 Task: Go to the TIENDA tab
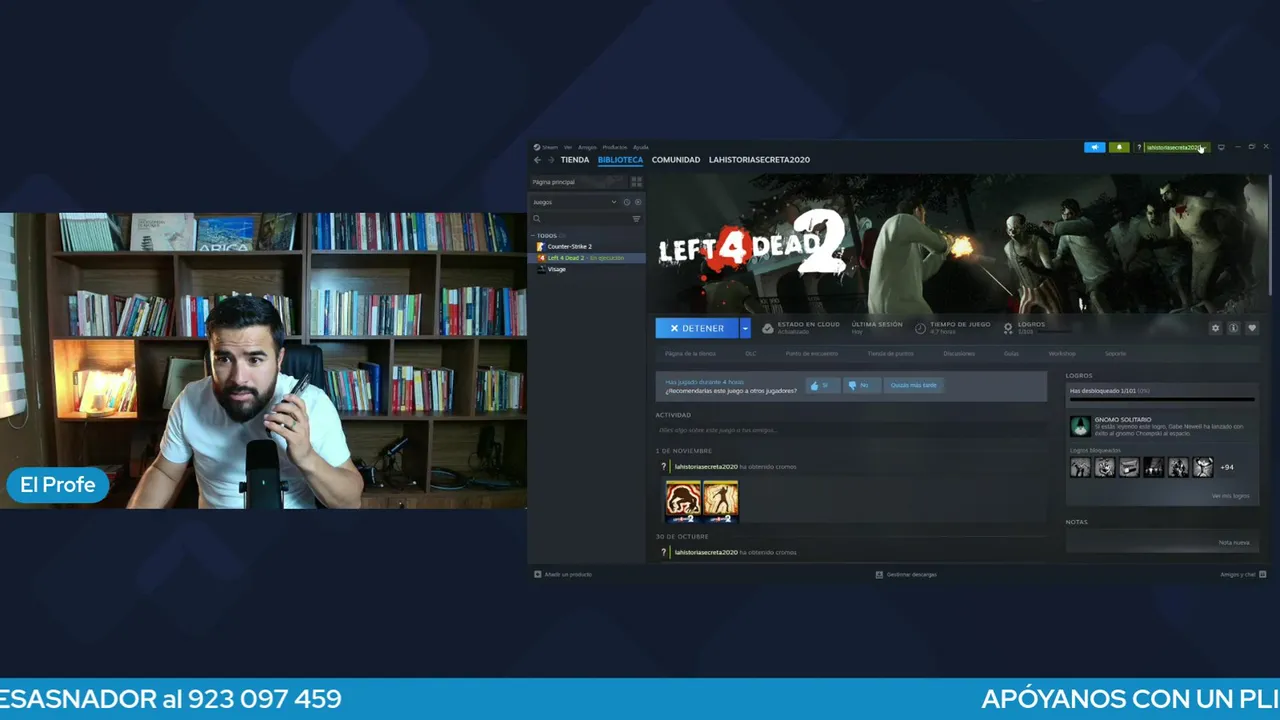pyautogui.click(x=575, y=160)
